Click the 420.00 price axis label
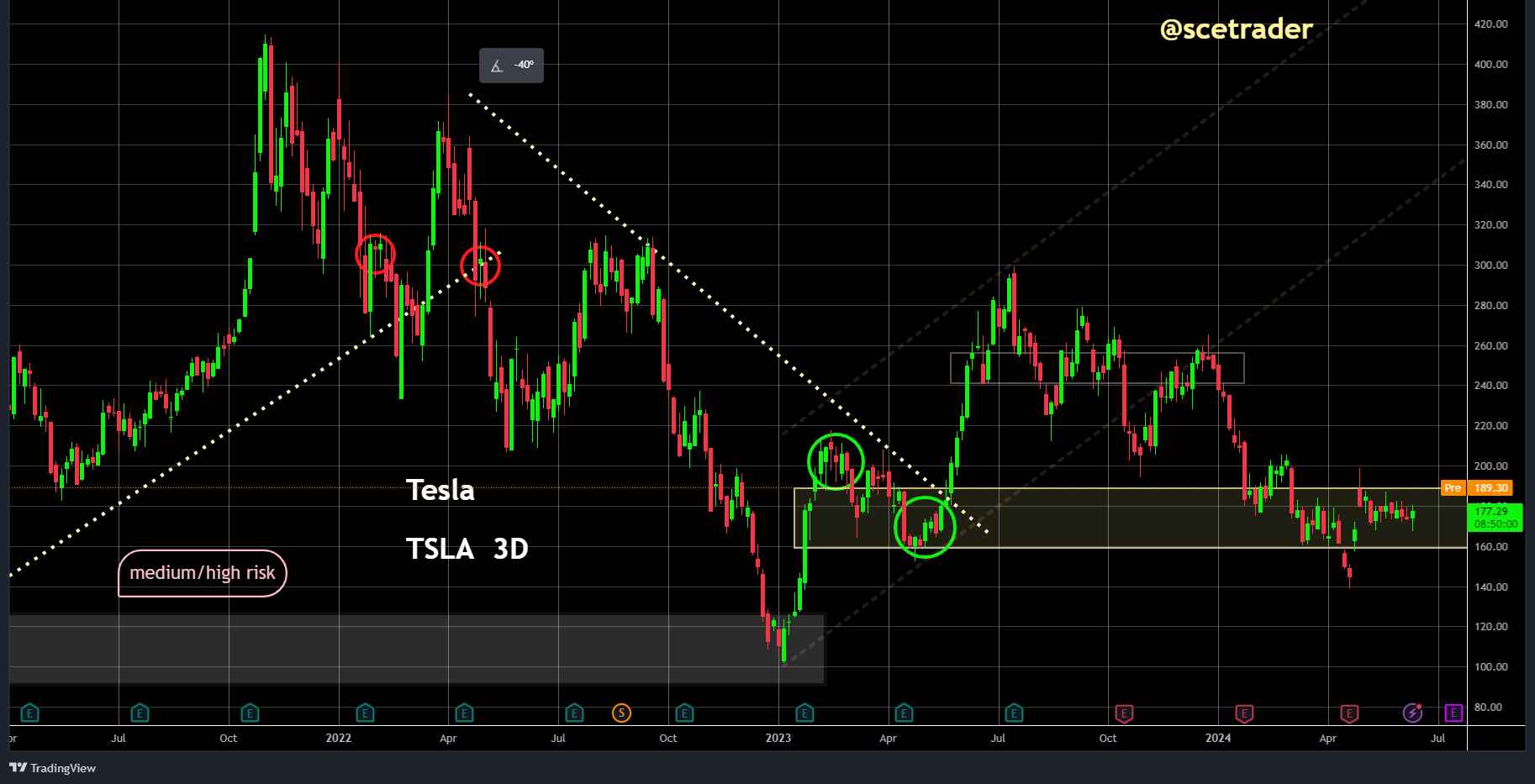 (1491, 24)
